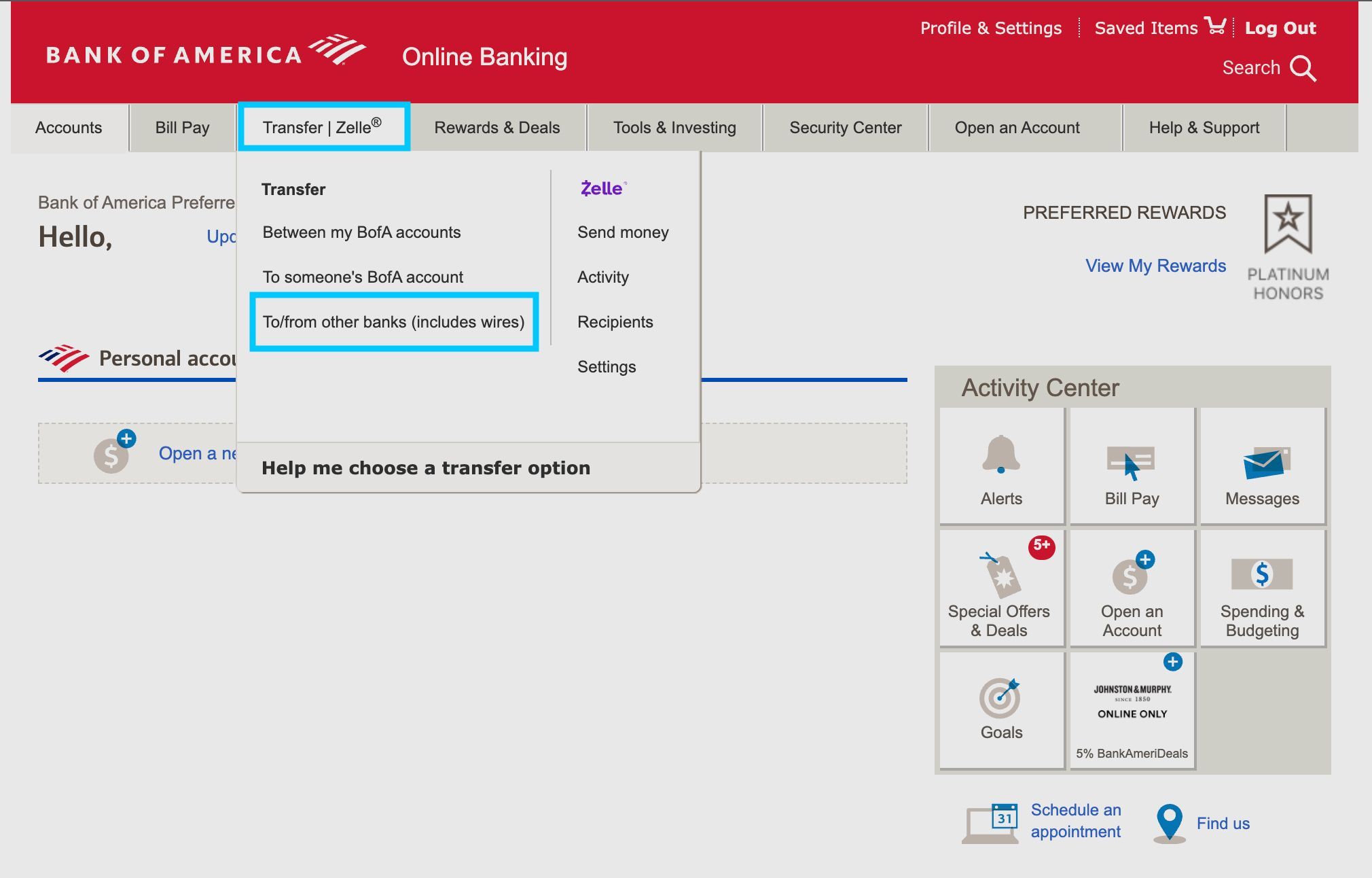Choose Zelle Settings option
1372x878 pixels.
tap(607, 367)
